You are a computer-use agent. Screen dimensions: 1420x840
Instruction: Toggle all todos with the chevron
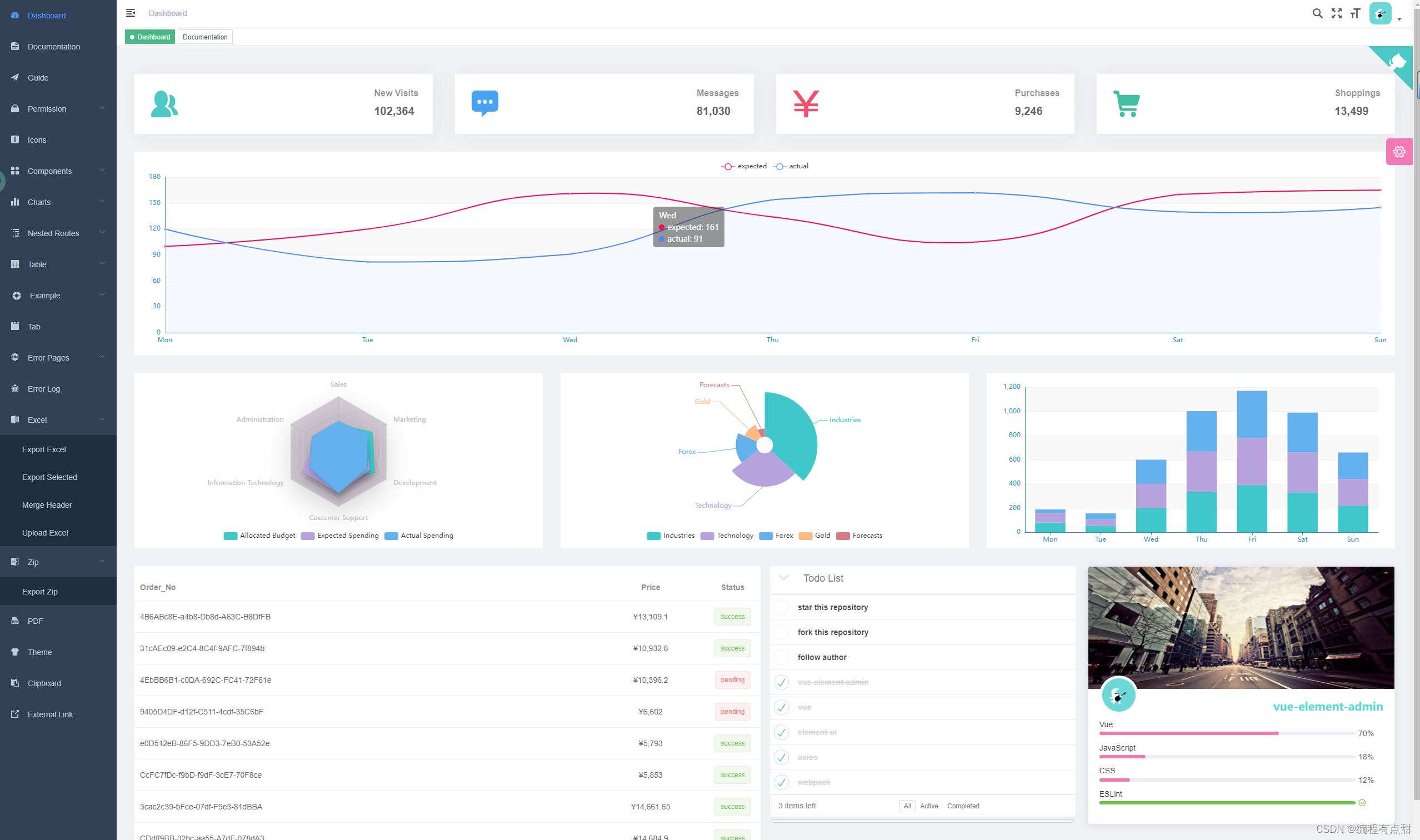point(784,578)
